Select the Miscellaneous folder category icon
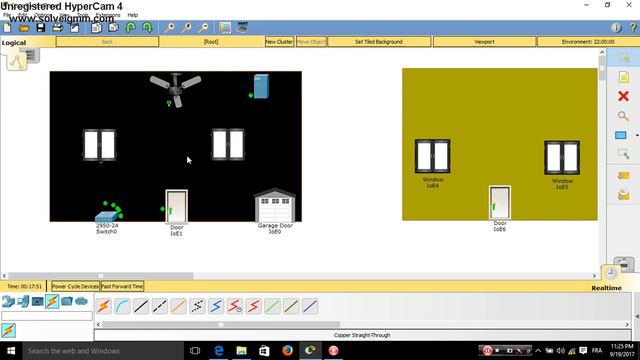The image size is (640, 360). tap(67, 302)
